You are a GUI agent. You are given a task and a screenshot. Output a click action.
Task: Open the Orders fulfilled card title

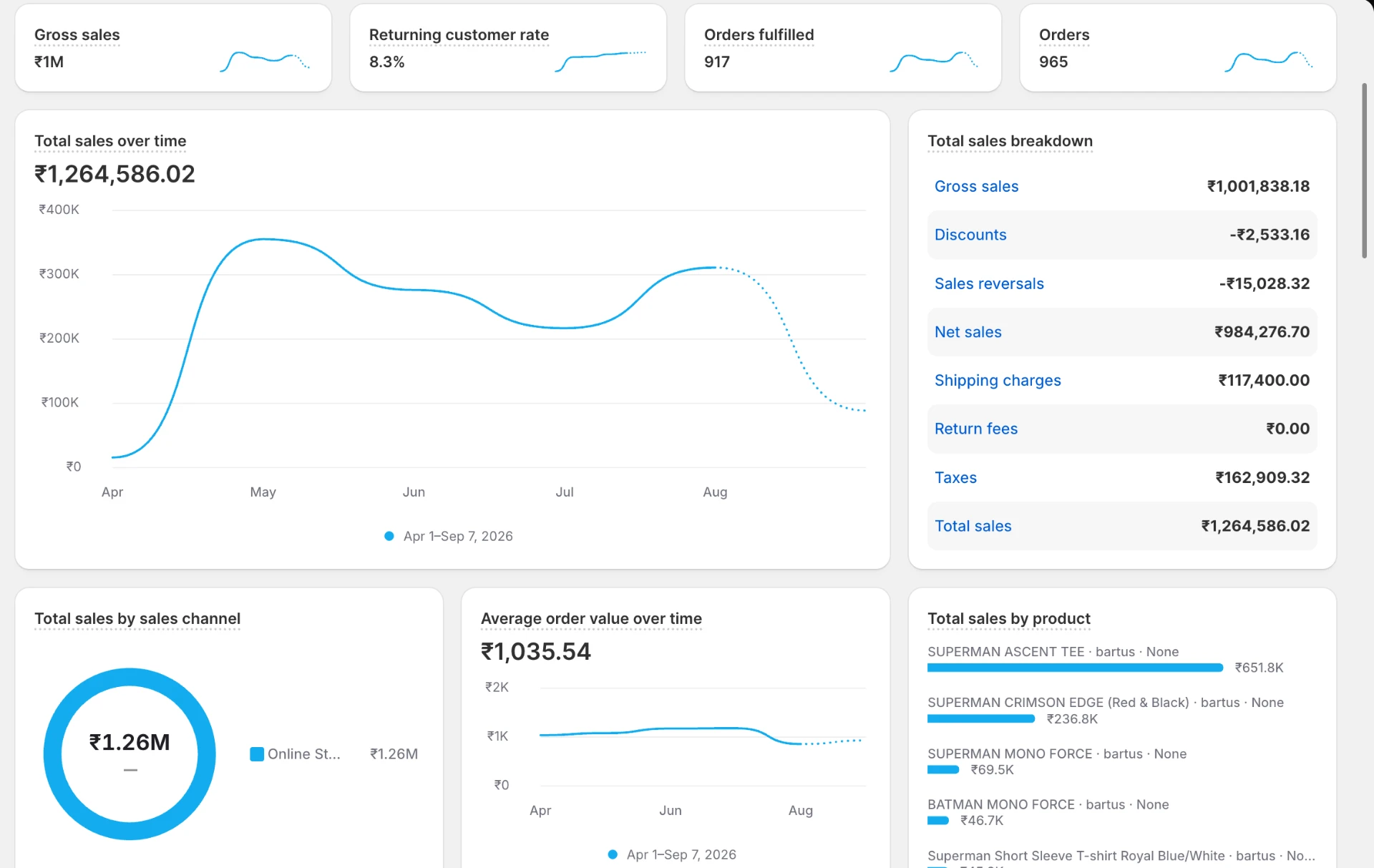(x=759, y=34)
